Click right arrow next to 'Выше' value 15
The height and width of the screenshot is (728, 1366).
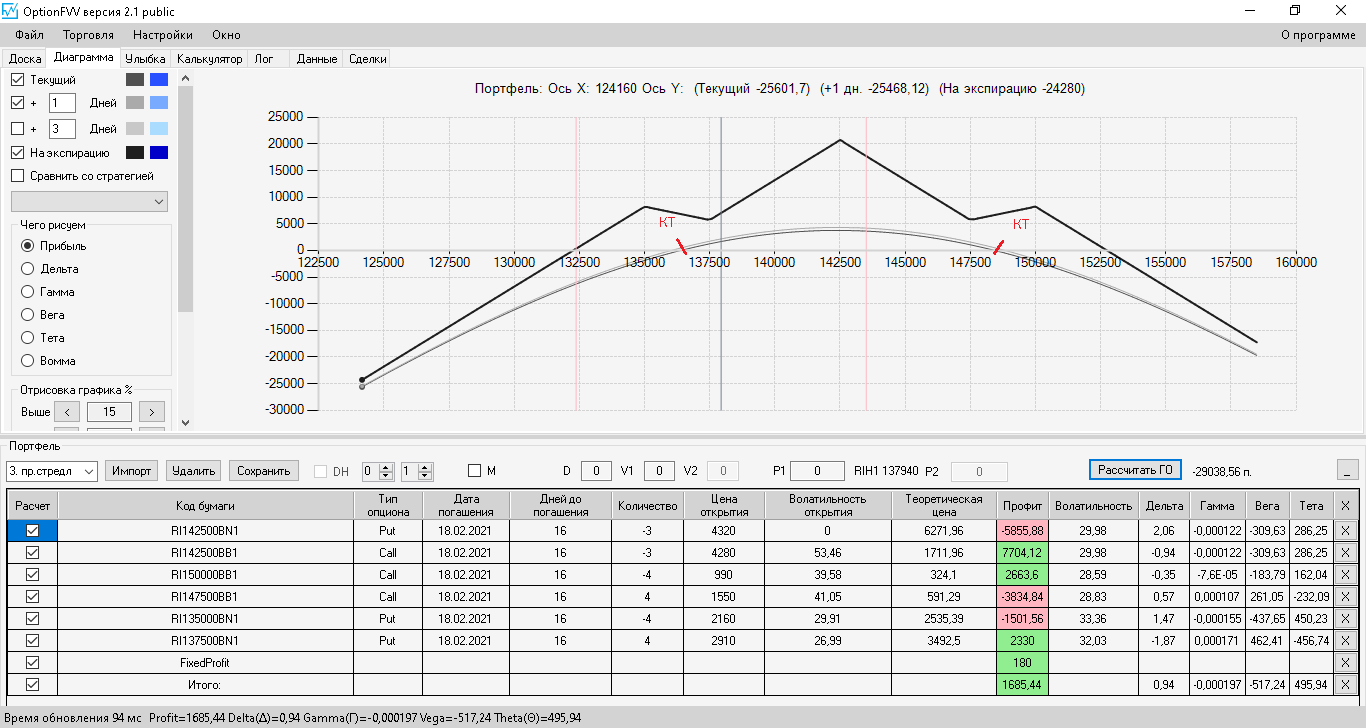(152, 411)
